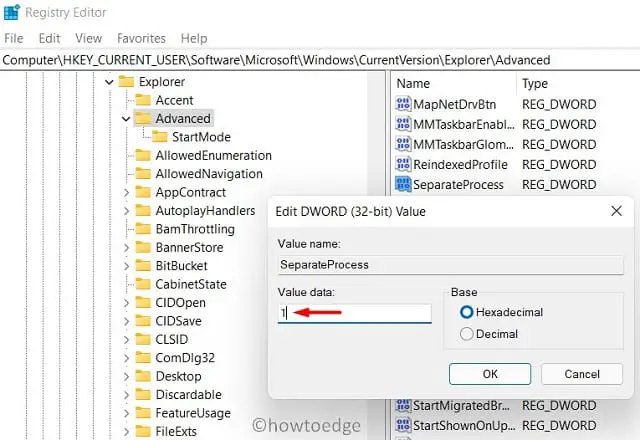The height and width of the screenshot is (440, 640).
Task: Expand the CIDSave key
Action: tap(126, 321)
